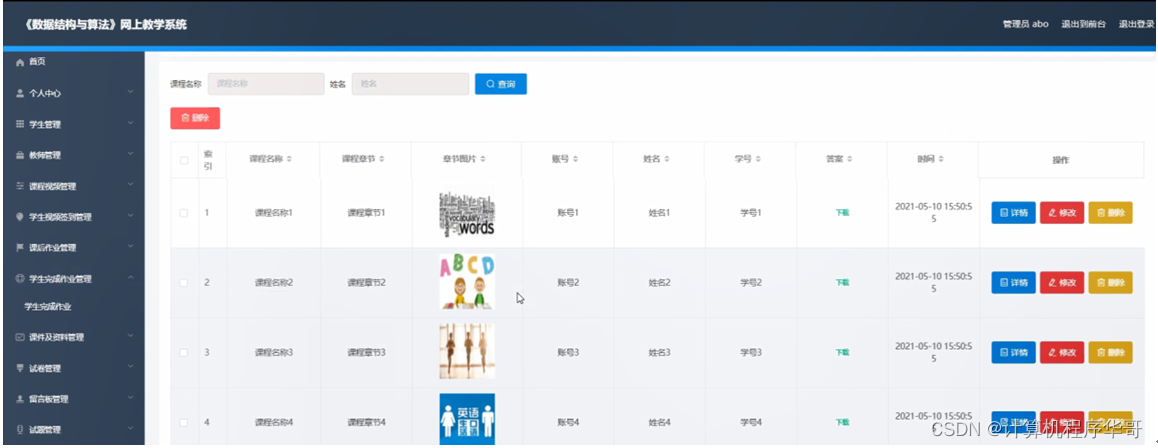Expand 课件及资料管理 with its chevron
This screenshot has height=448, width=1158.
131,336
